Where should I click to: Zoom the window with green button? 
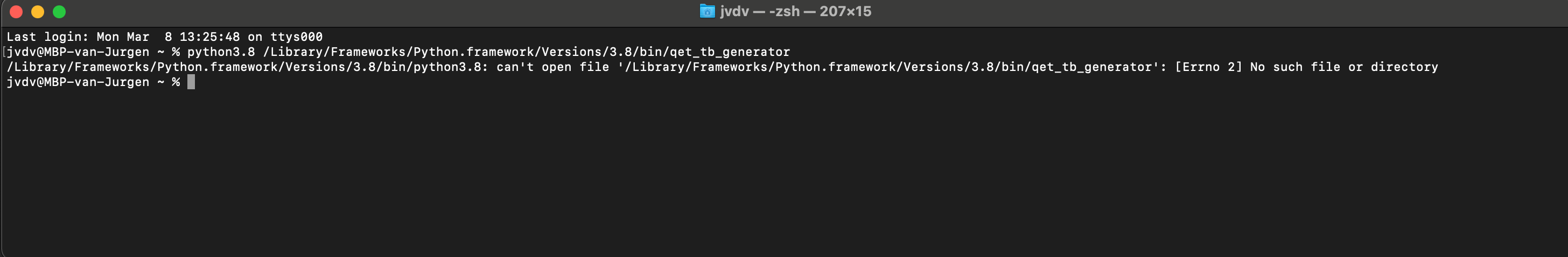click(59, 11)
